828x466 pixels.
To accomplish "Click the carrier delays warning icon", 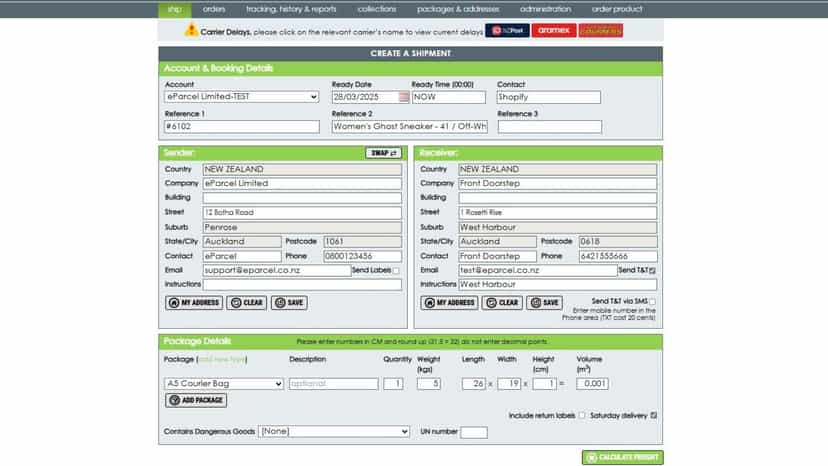I will click(191, 30).
